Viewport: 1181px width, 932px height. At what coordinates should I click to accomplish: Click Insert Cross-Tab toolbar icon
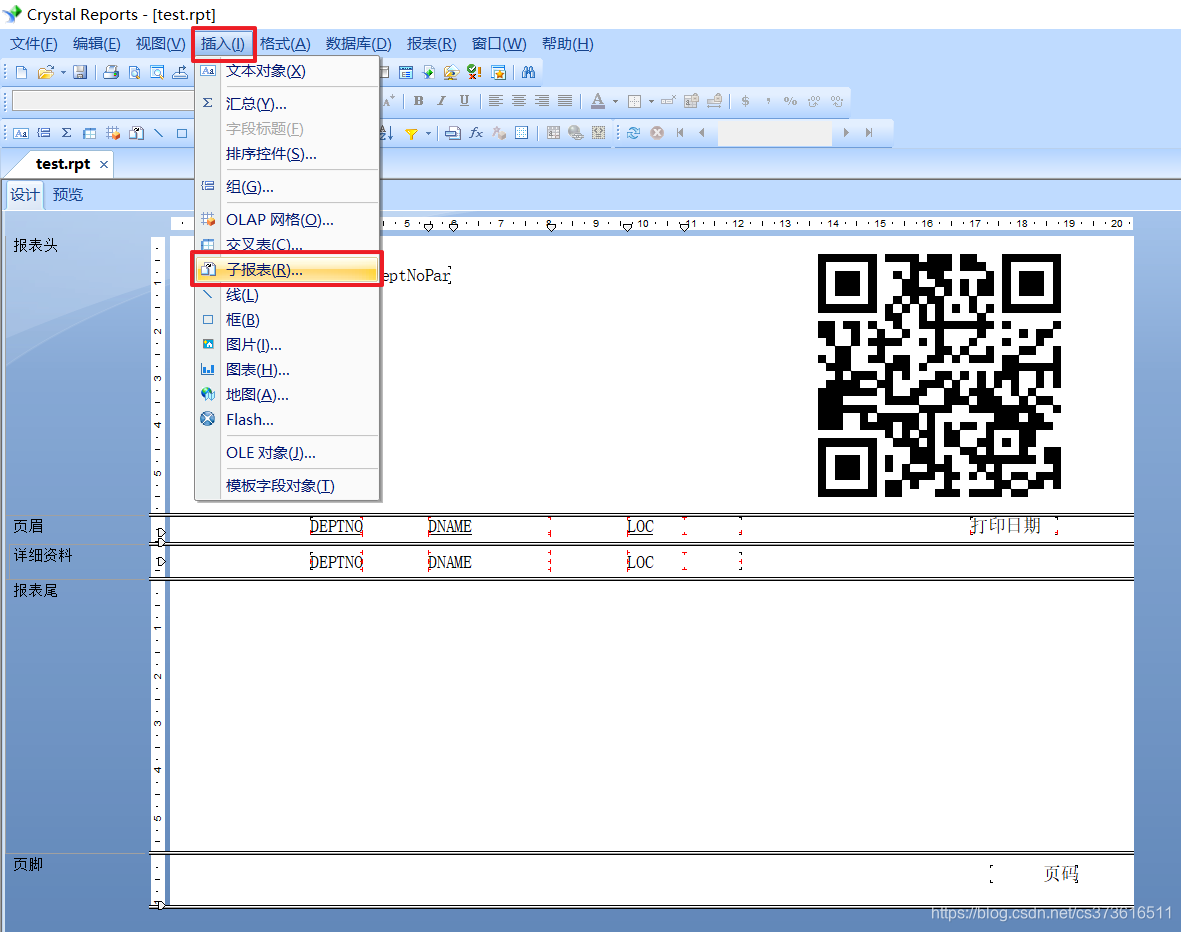[90, 133]
